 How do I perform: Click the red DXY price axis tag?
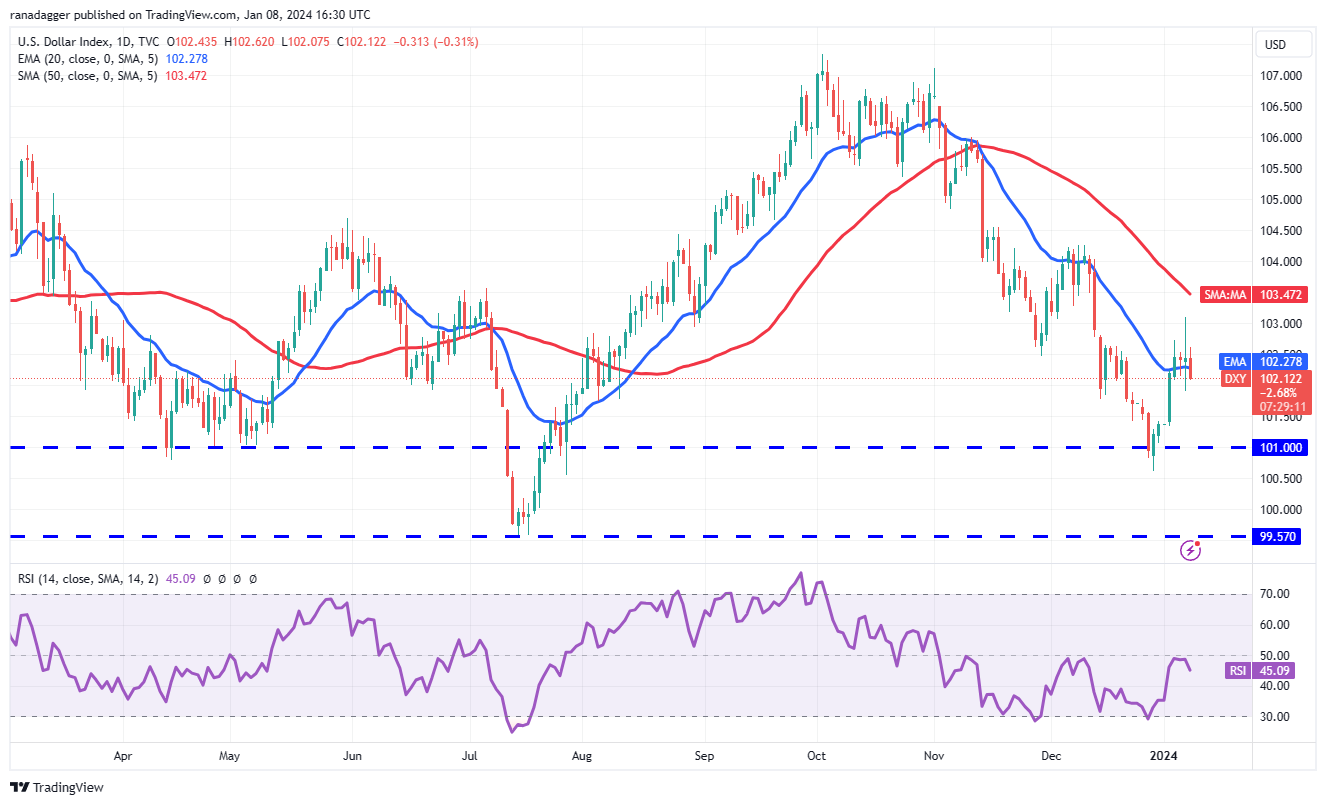(1236, 378)
